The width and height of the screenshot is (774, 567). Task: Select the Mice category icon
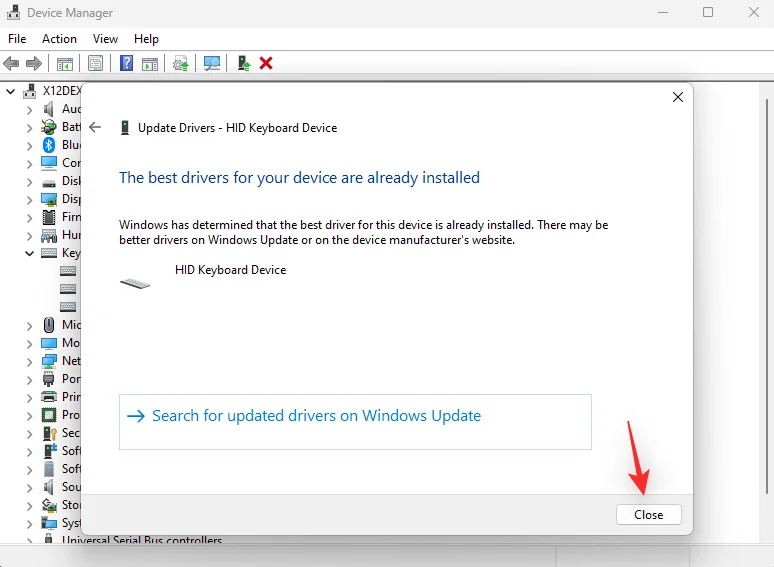tap(49, 325)
